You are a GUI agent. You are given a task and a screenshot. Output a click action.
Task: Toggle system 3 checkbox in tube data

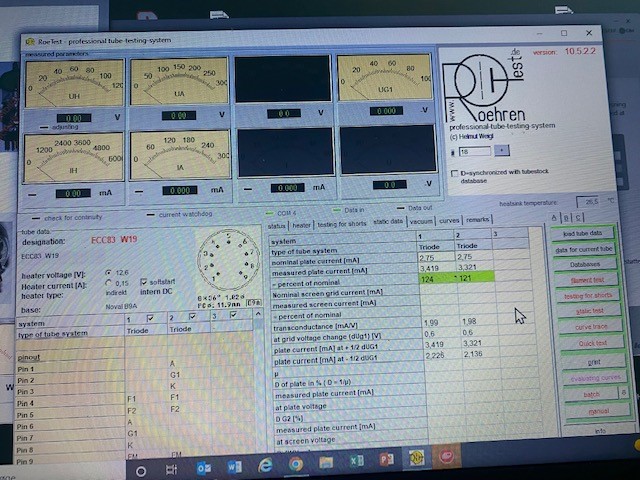[x=233, y=314]
